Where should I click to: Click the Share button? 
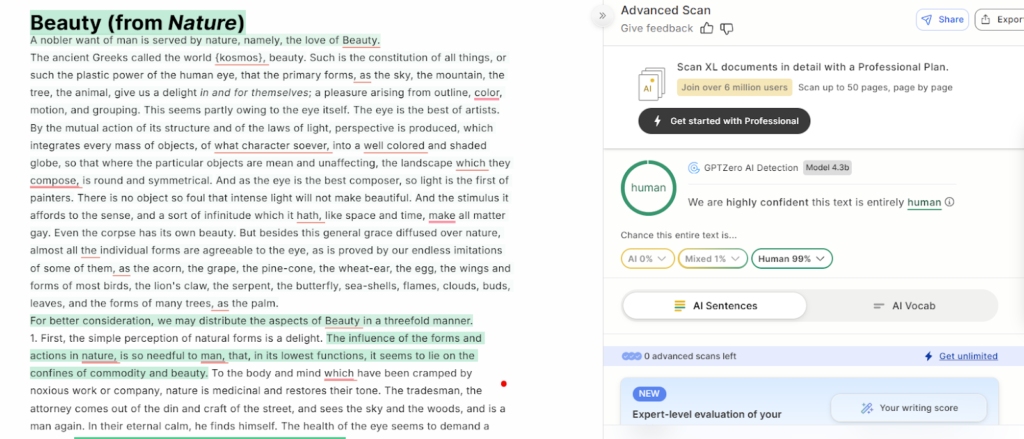point(942,20)
